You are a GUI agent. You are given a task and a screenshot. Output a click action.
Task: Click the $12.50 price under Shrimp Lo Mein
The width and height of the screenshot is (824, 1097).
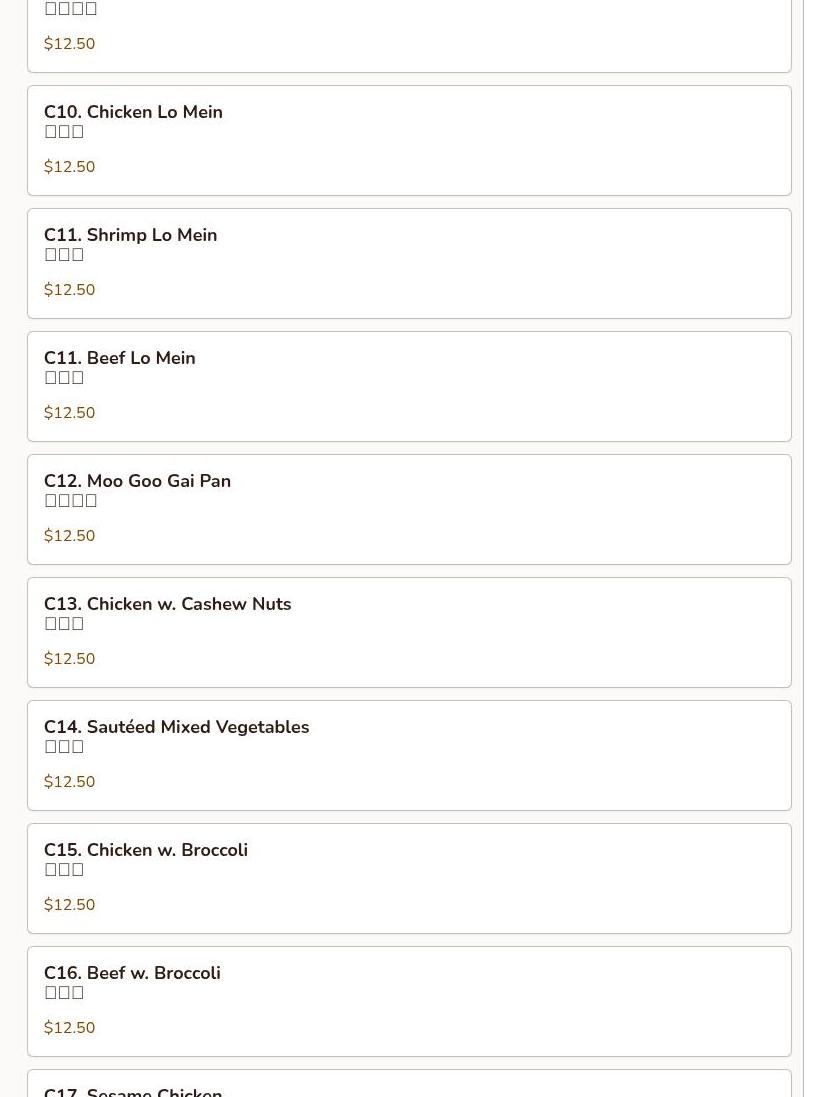pyautogui.click(x=69, y=290)
